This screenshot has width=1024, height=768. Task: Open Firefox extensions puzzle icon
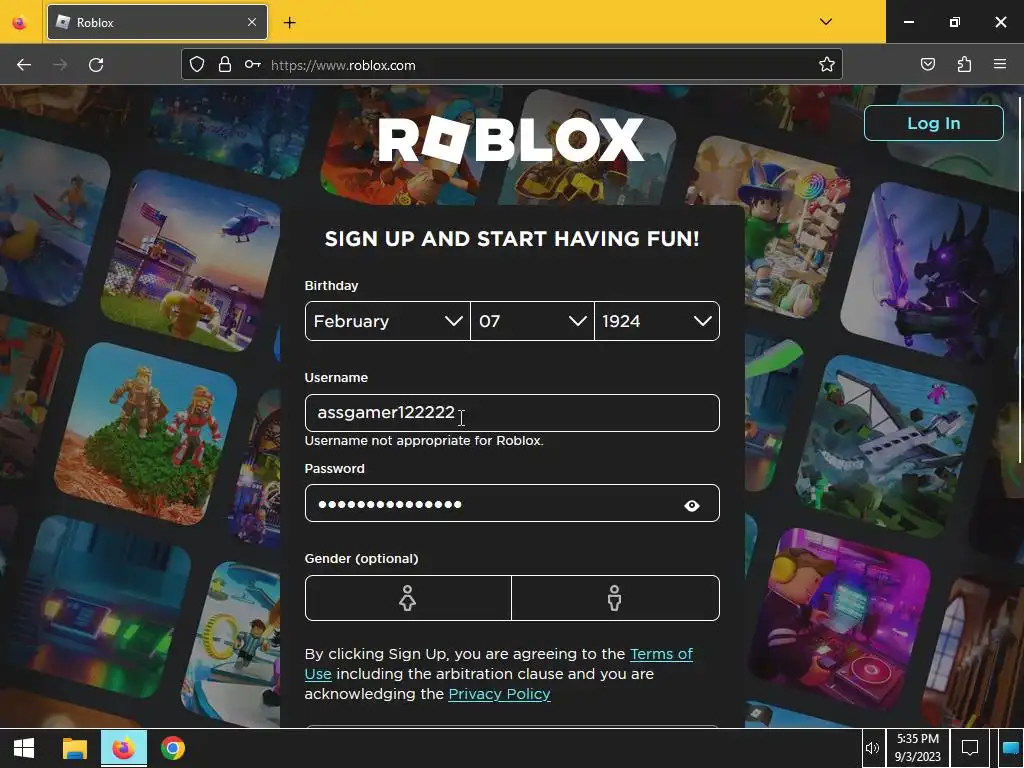964,64
